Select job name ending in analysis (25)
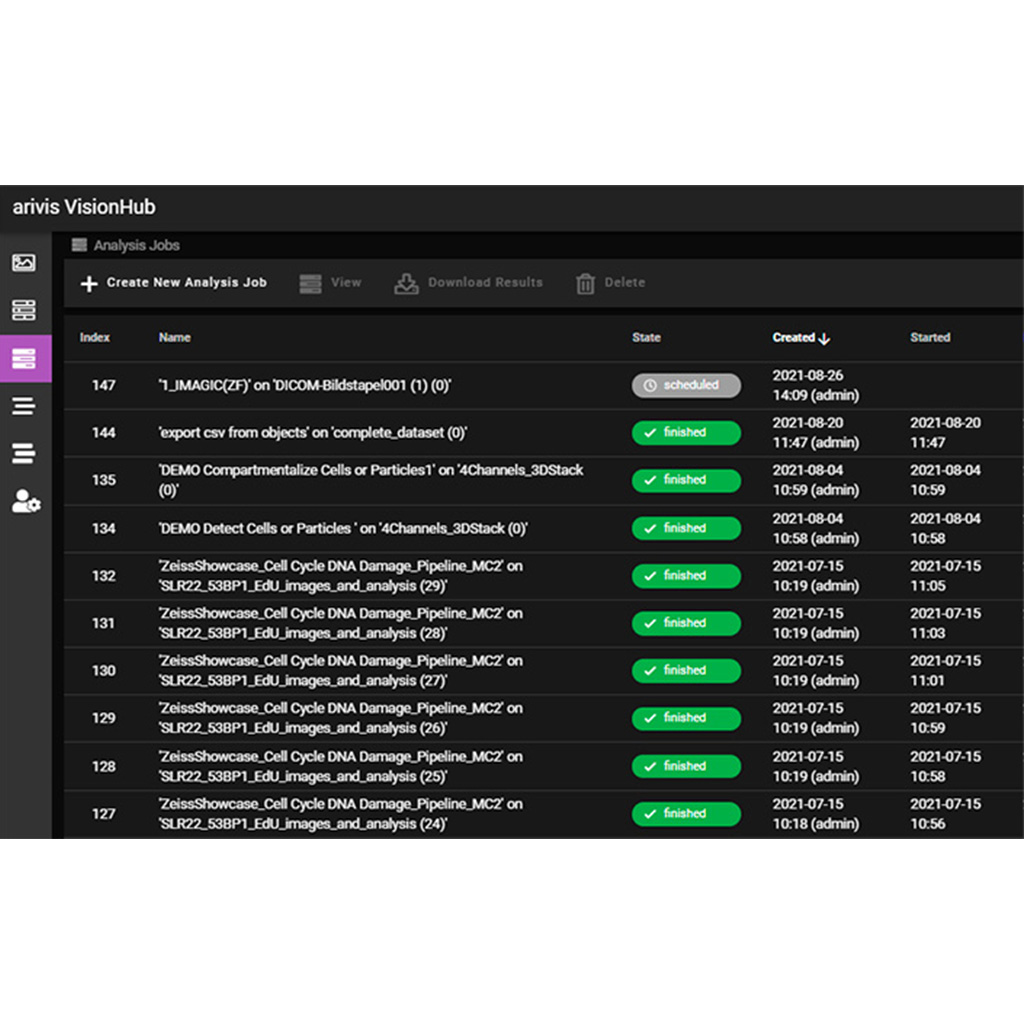The image size is (1024, 1024). point(341,766)
